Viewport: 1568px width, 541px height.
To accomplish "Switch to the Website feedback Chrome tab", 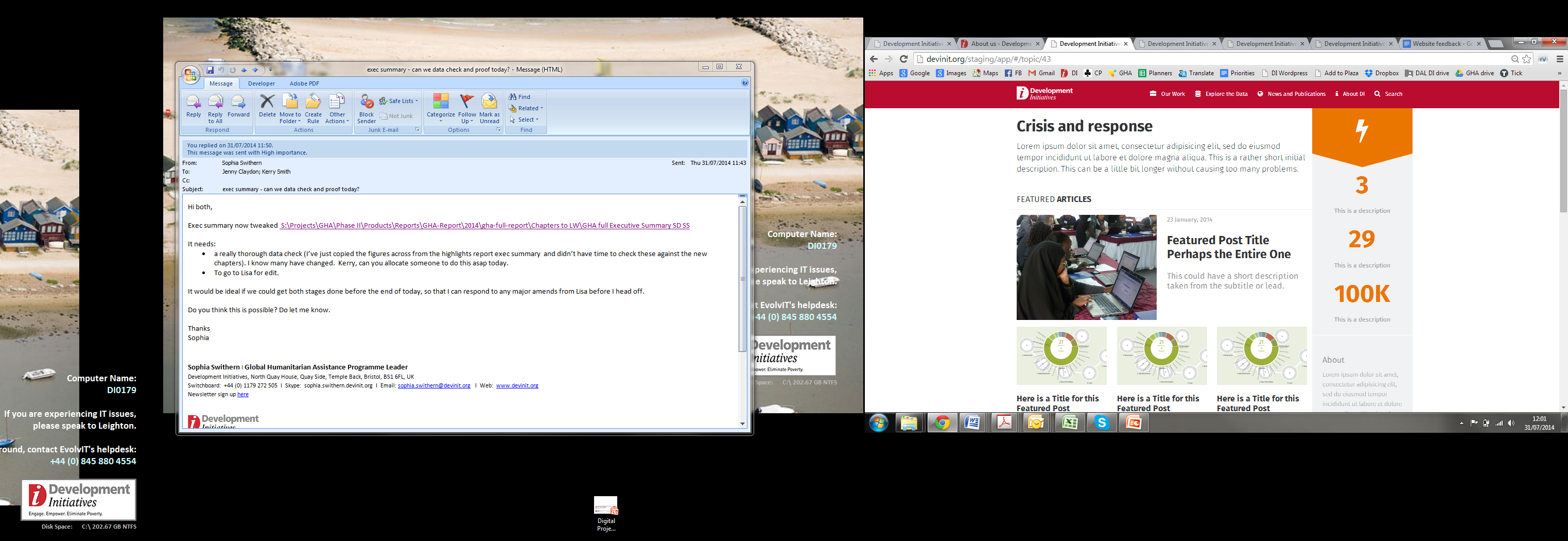I will pyautogui.click(x=1442, y=43).
